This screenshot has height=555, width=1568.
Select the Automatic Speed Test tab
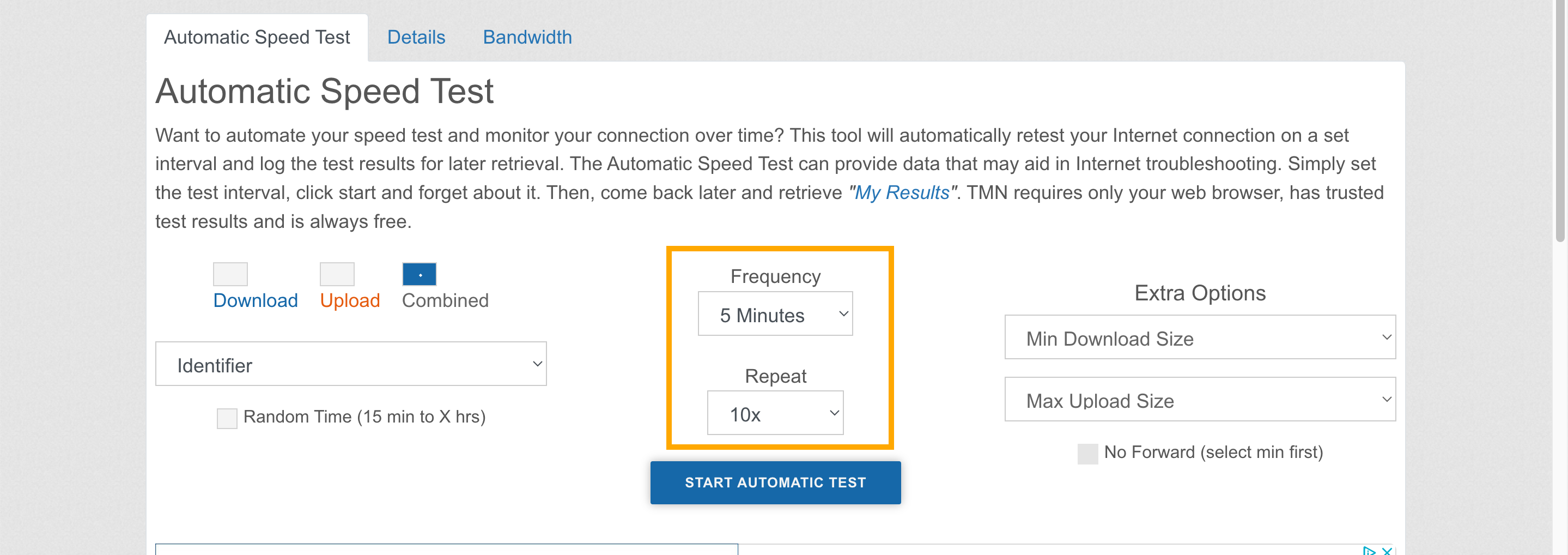[257, 37]
